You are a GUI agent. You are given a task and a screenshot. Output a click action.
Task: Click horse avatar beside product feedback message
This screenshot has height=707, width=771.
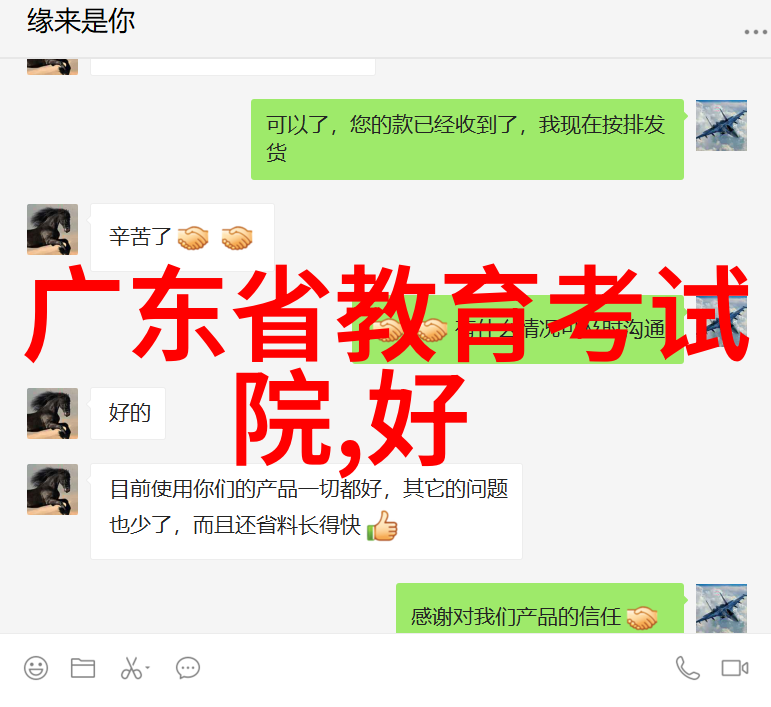point(52,490)
